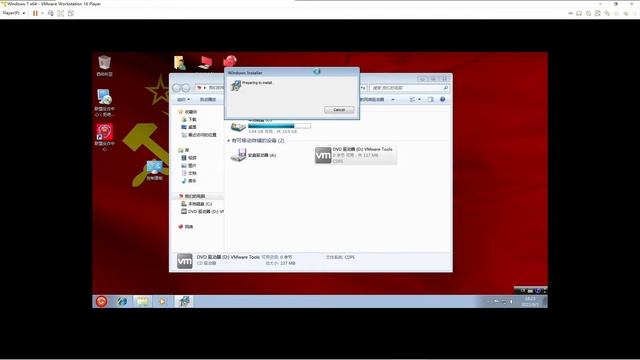The image size is (640, 360).
Task: Select Local Disk (C:) in navigation pane
Action: (197, 204)
